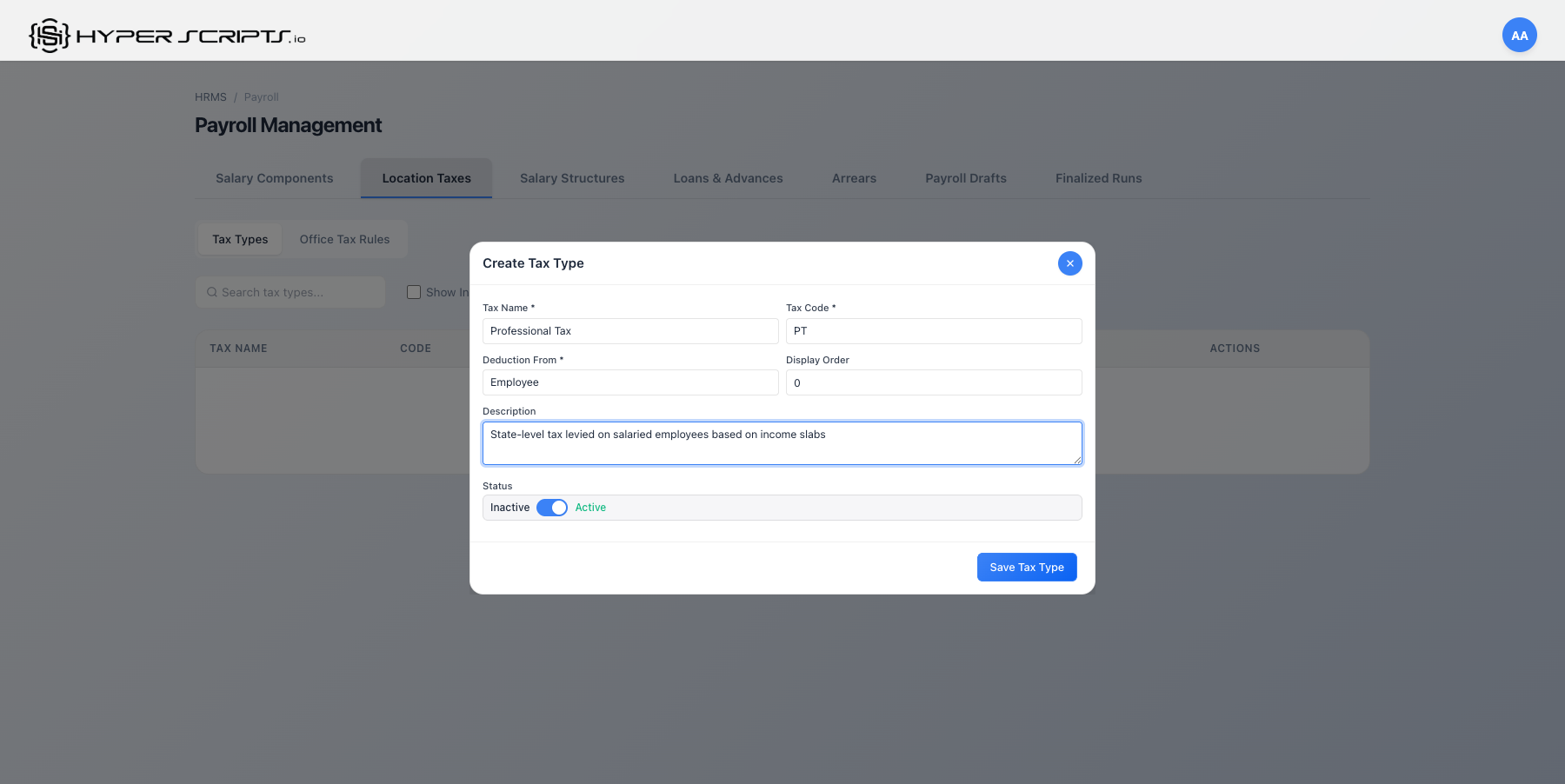Switch to the Salary Structures tab

pos(571,177)
